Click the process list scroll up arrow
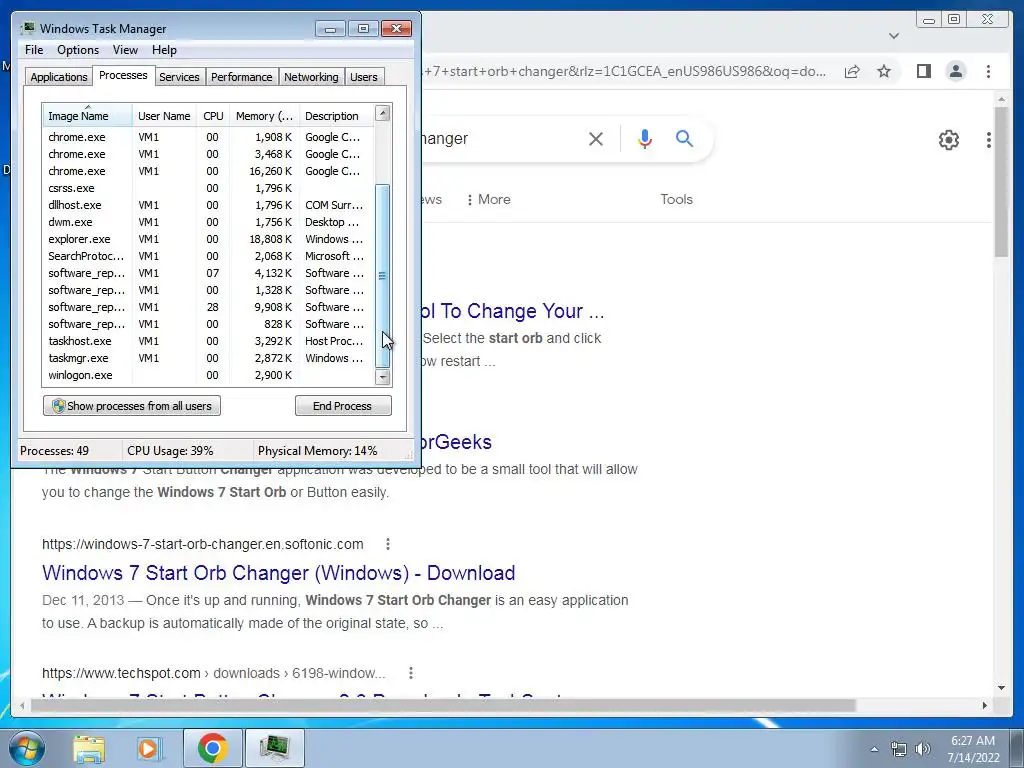The height and width of the screenshot is (768, 1024). (383, 113)
